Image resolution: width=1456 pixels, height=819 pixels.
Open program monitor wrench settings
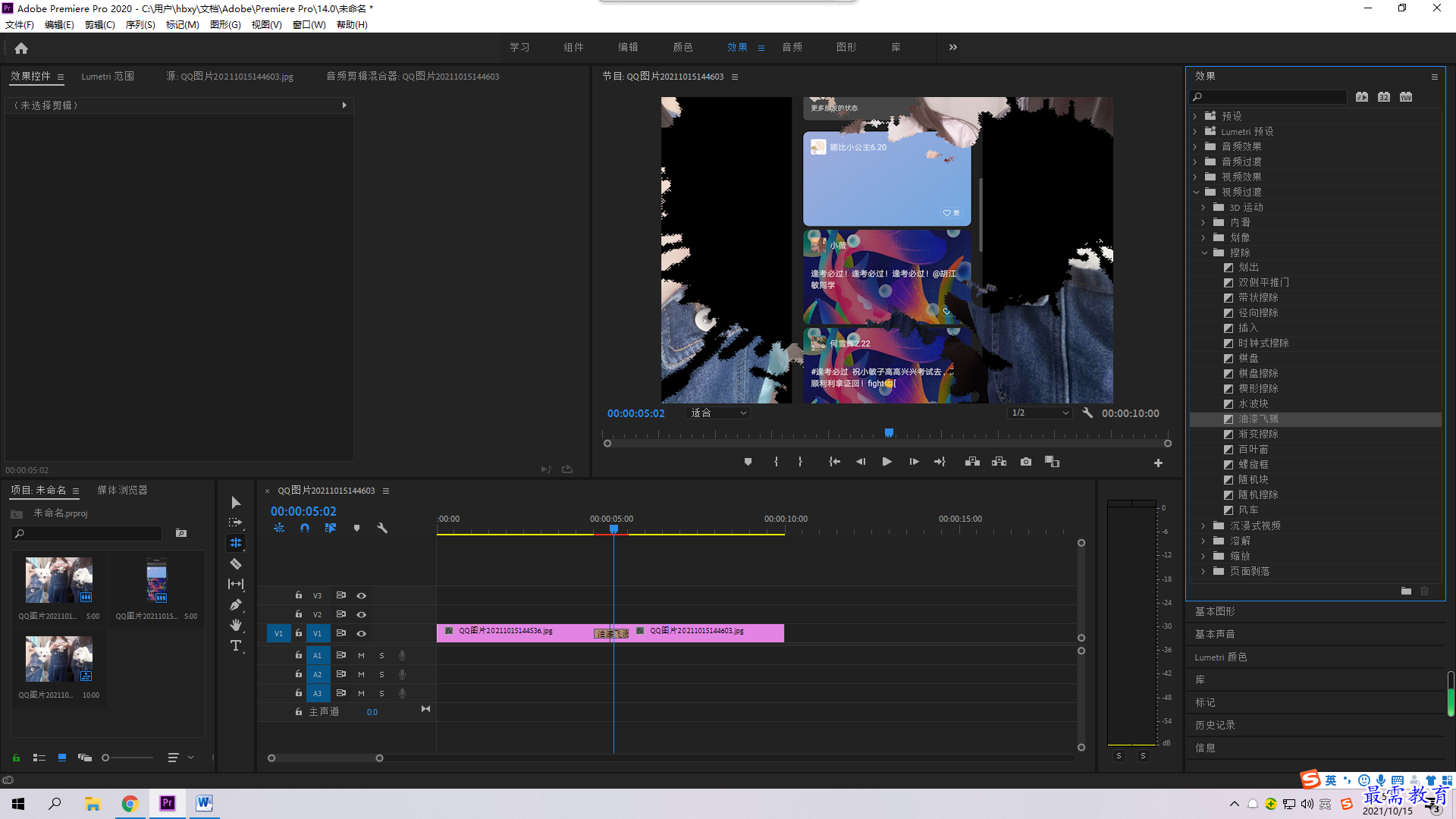click(1087, 413)
